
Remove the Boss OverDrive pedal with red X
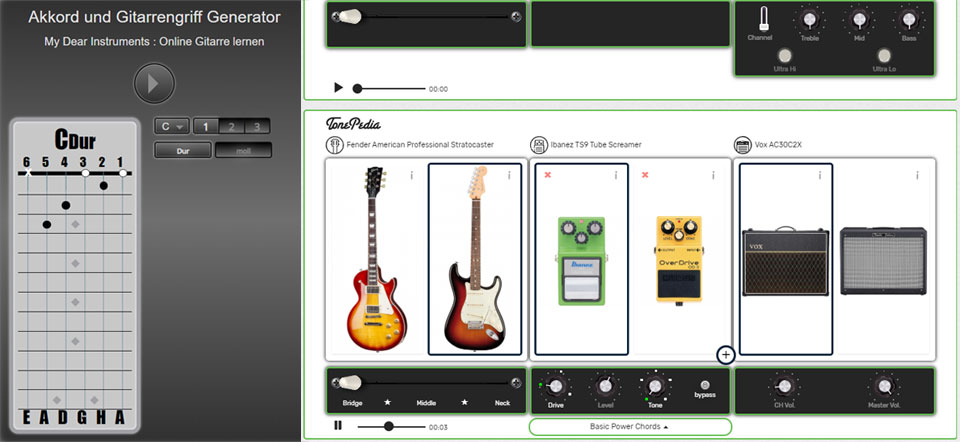[x=645, y=175]
